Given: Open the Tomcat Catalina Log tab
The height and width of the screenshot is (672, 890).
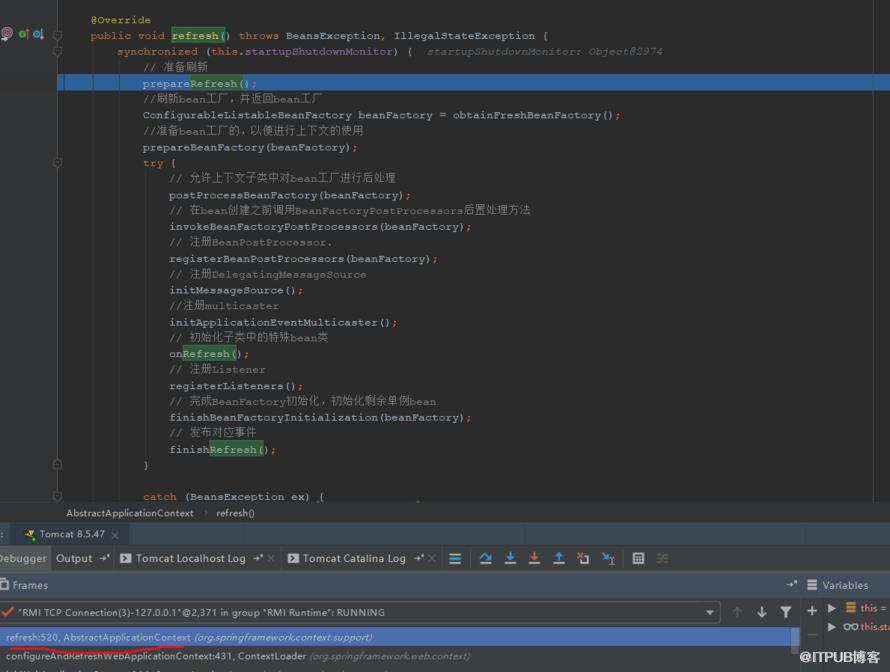Looking at the screenshot, I should 354,558.
